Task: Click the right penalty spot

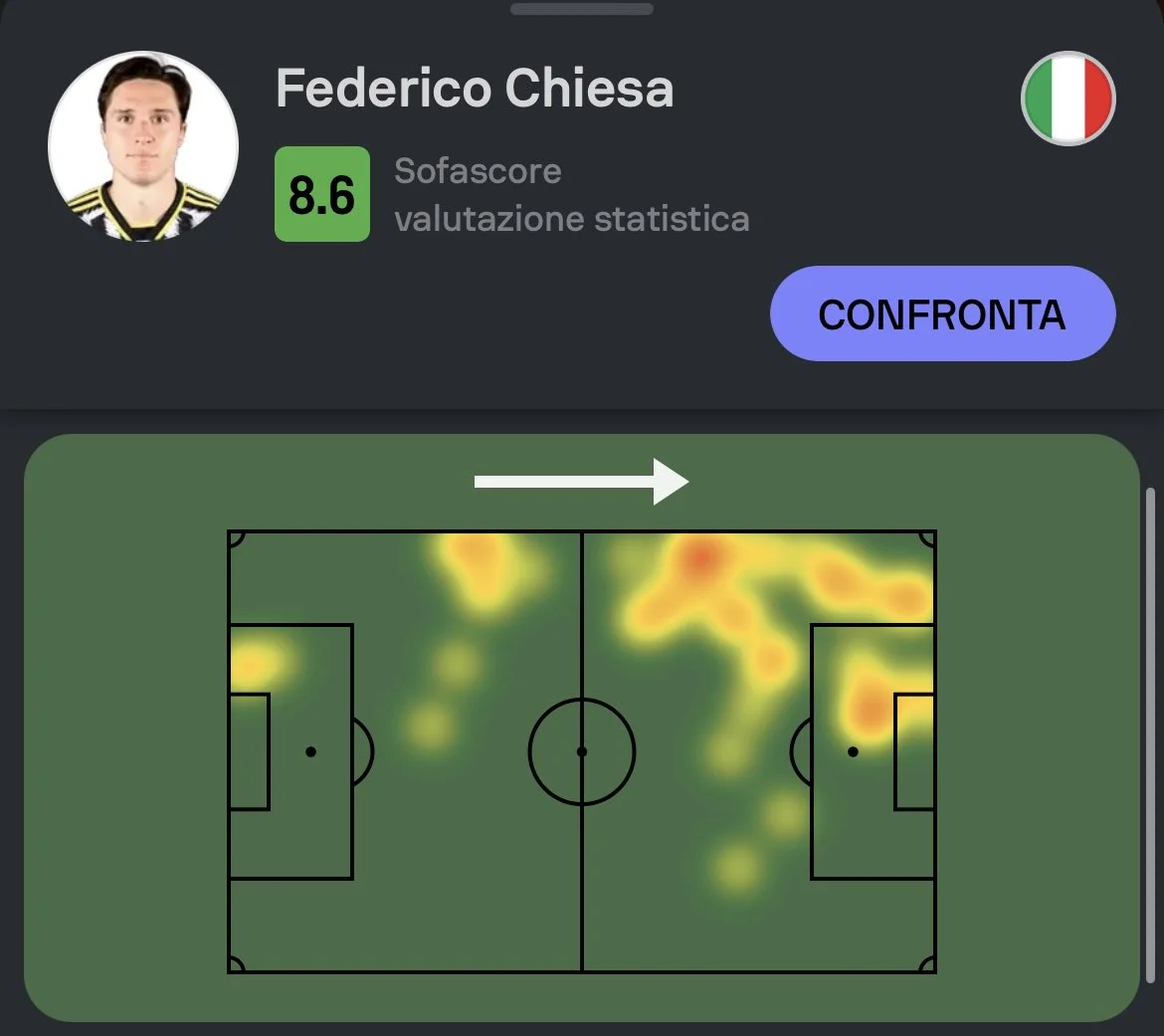Action: (x=853, y=751)
